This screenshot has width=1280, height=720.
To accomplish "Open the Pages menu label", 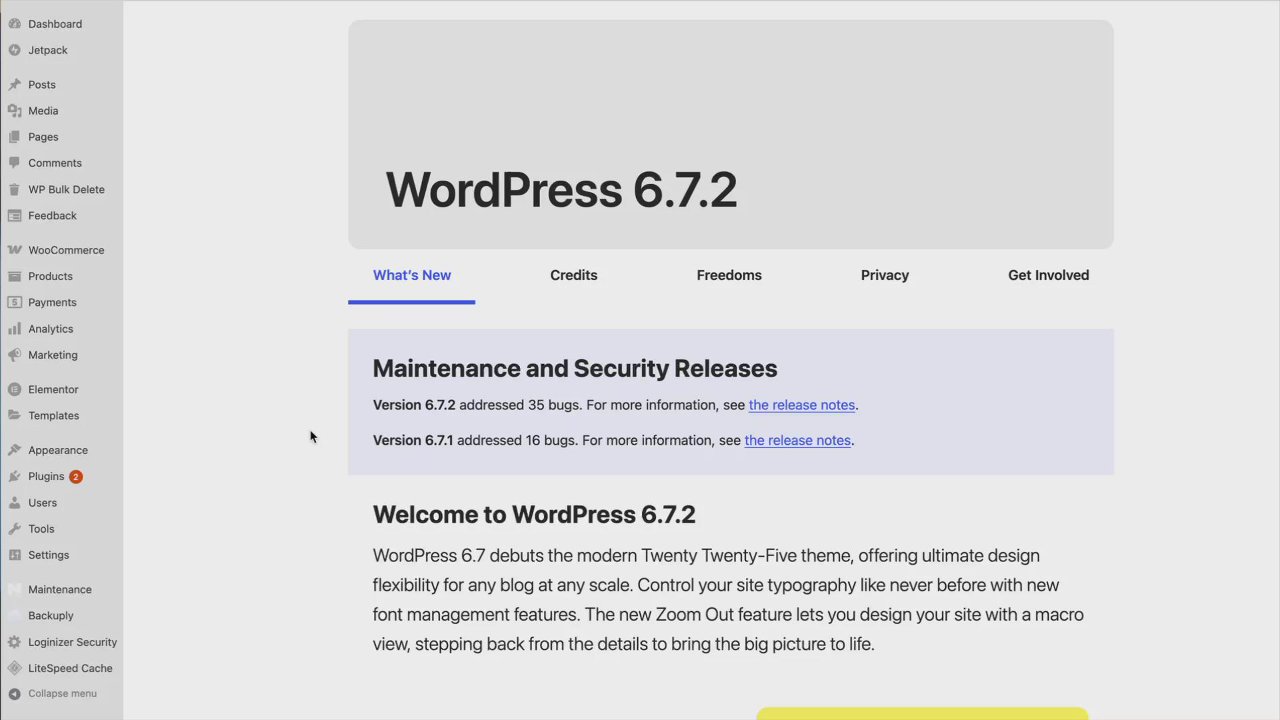I will point(43,137).
